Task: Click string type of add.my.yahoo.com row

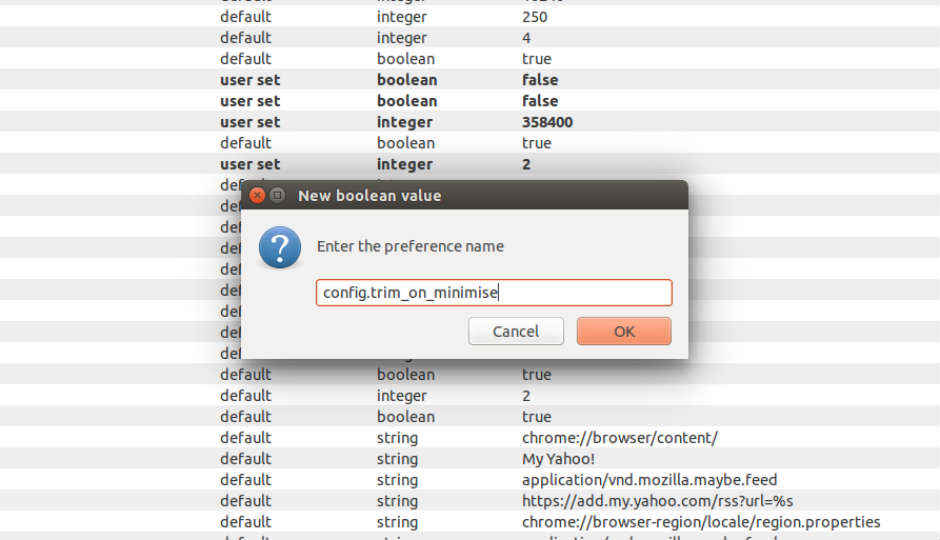Action: (x=397, y=501)
